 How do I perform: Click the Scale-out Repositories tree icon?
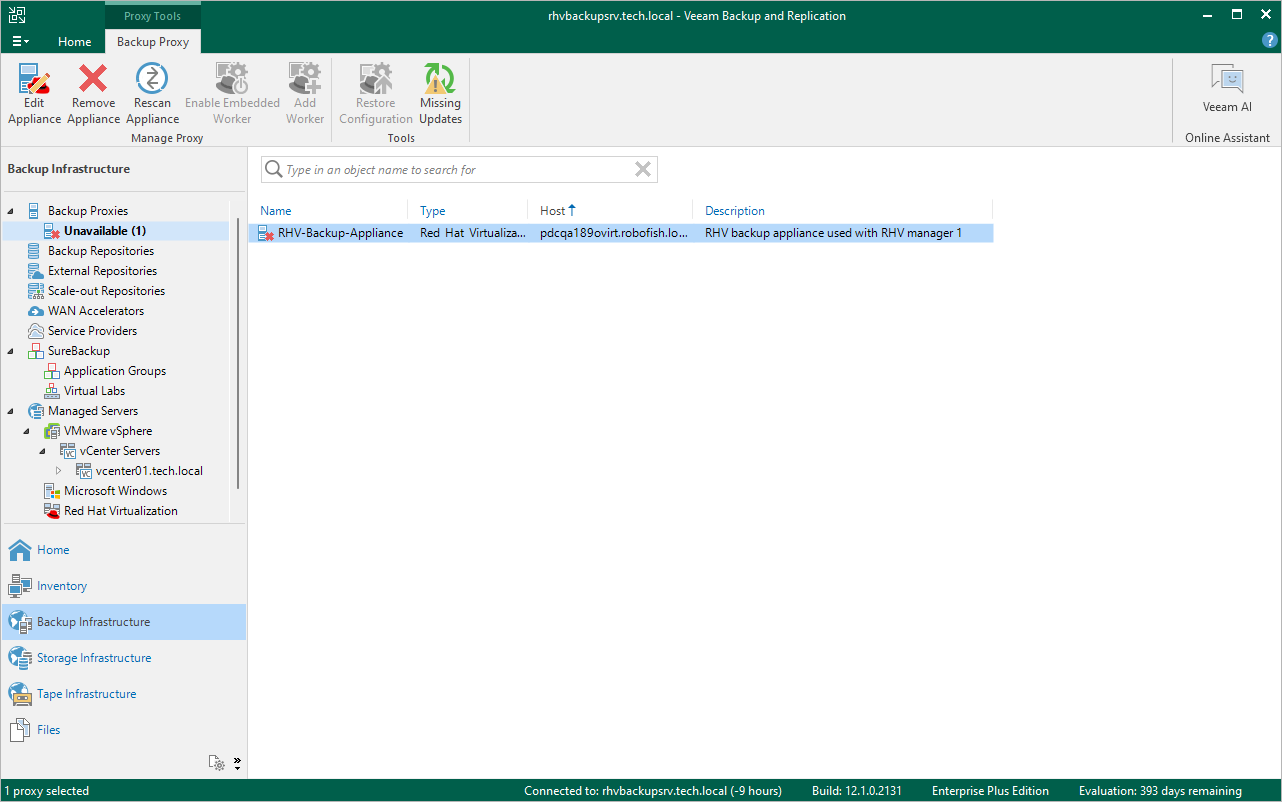pos(35,291)
